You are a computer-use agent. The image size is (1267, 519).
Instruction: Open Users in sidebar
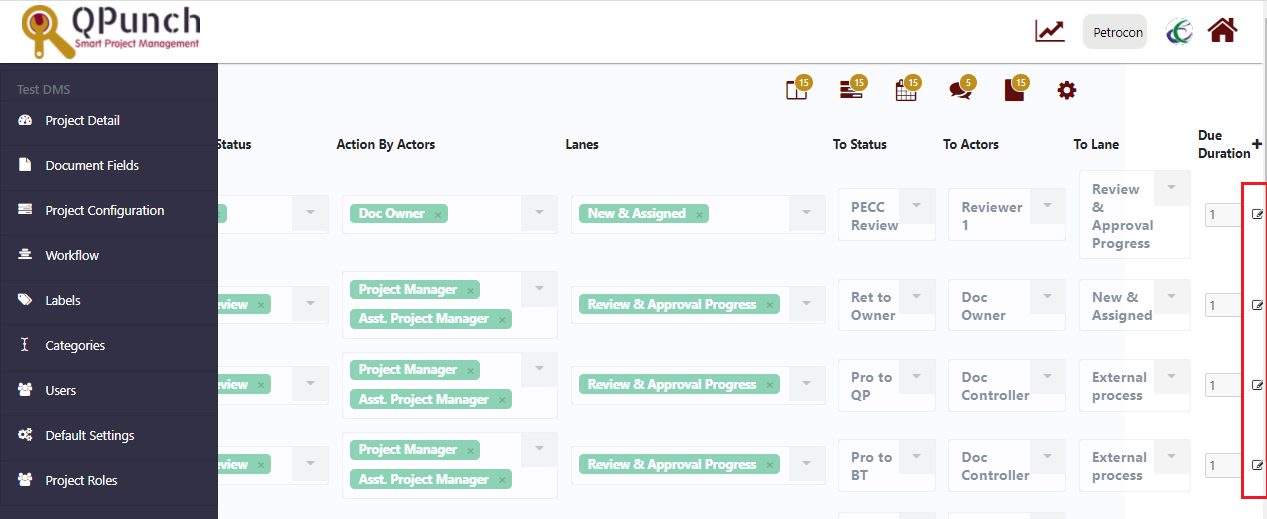(x=109, y=390)
